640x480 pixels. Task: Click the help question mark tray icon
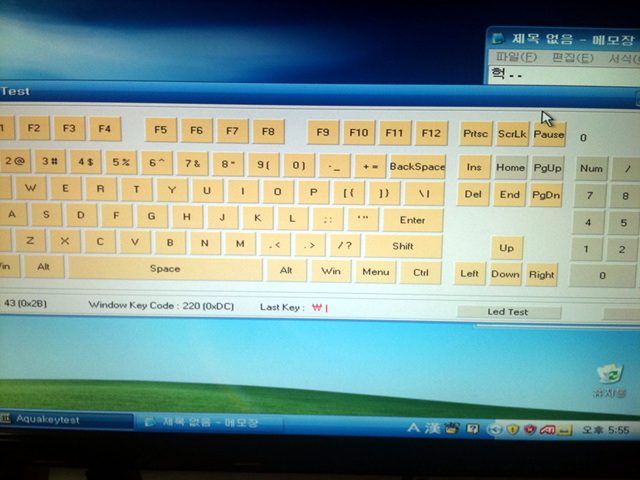pos(473,429)
